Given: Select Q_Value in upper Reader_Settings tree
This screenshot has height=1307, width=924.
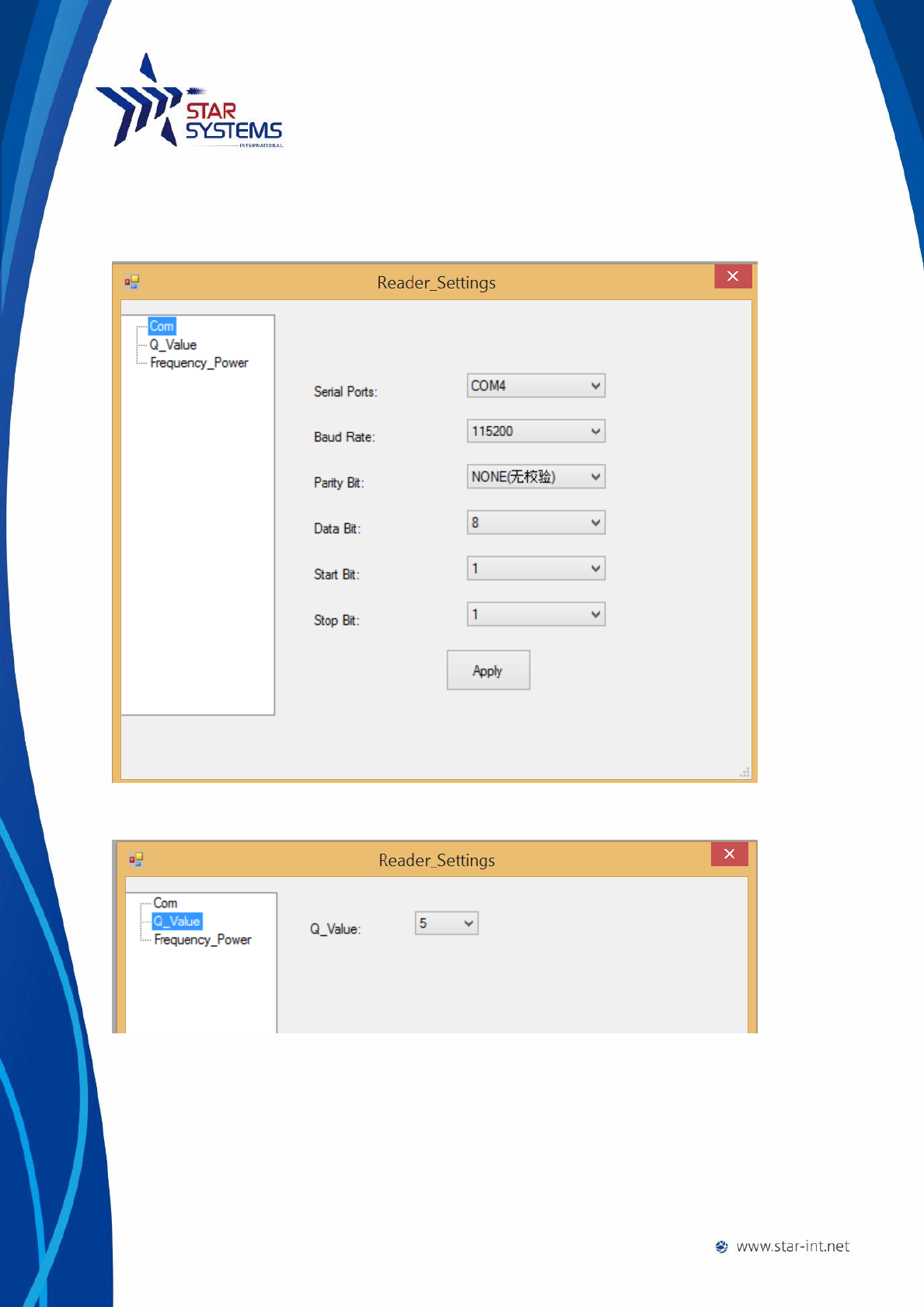Looking at the screenshot, I should (x=173, y=344).
